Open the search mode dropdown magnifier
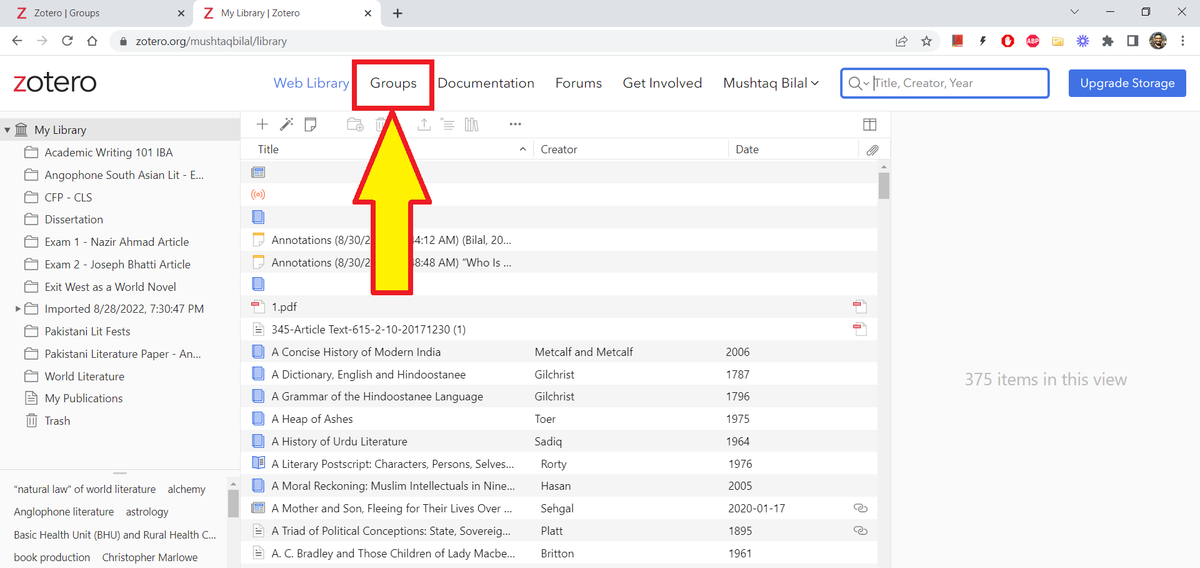 coord(859,83)
